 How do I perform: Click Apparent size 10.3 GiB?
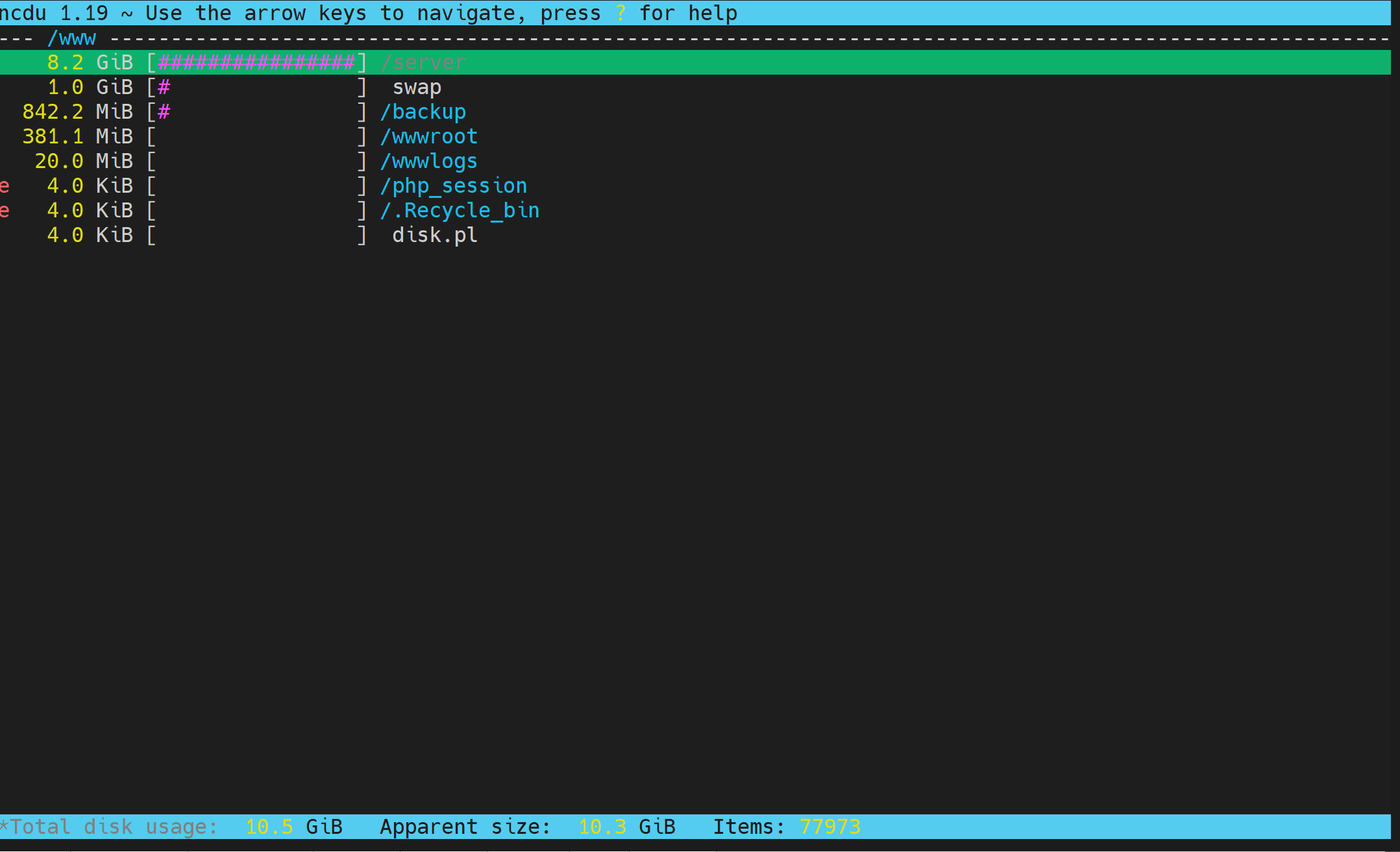528,827
